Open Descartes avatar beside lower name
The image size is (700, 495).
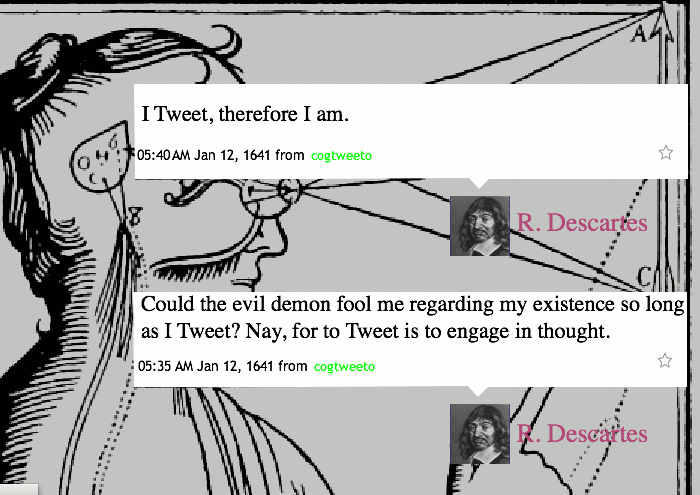(480, 434)
